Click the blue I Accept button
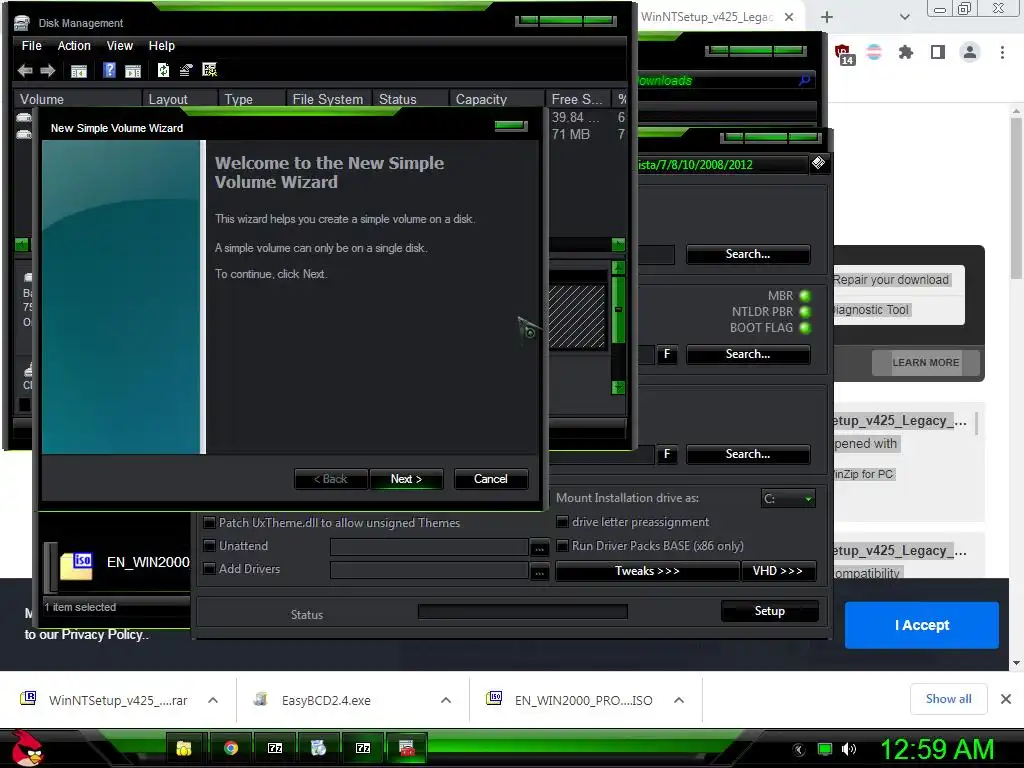This screenshot has width=1024, height=768. (x=921, y=625)
